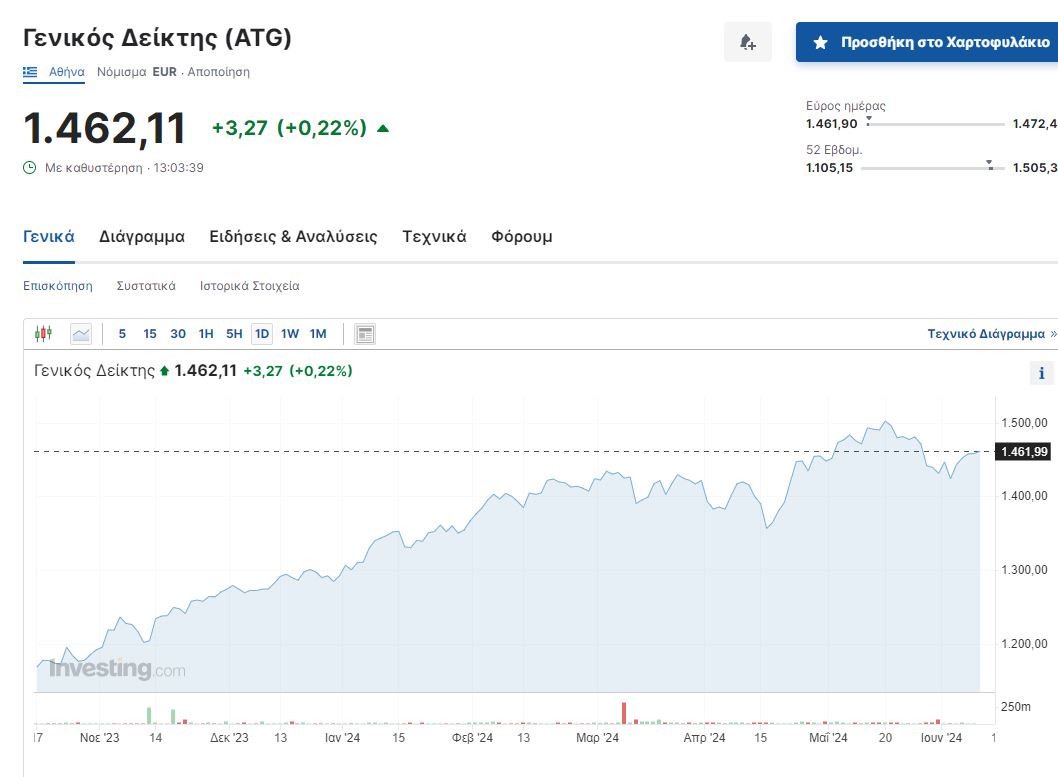Select the 5-minute interval

[x=122, y=334]
